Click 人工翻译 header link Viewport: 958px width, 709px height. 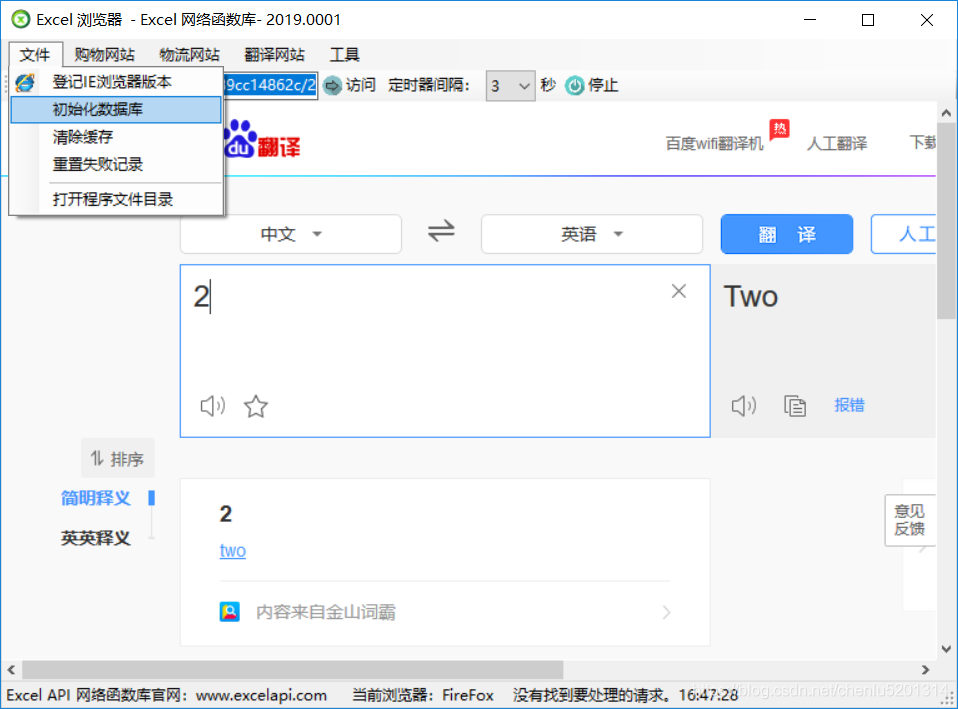(837, 144)
